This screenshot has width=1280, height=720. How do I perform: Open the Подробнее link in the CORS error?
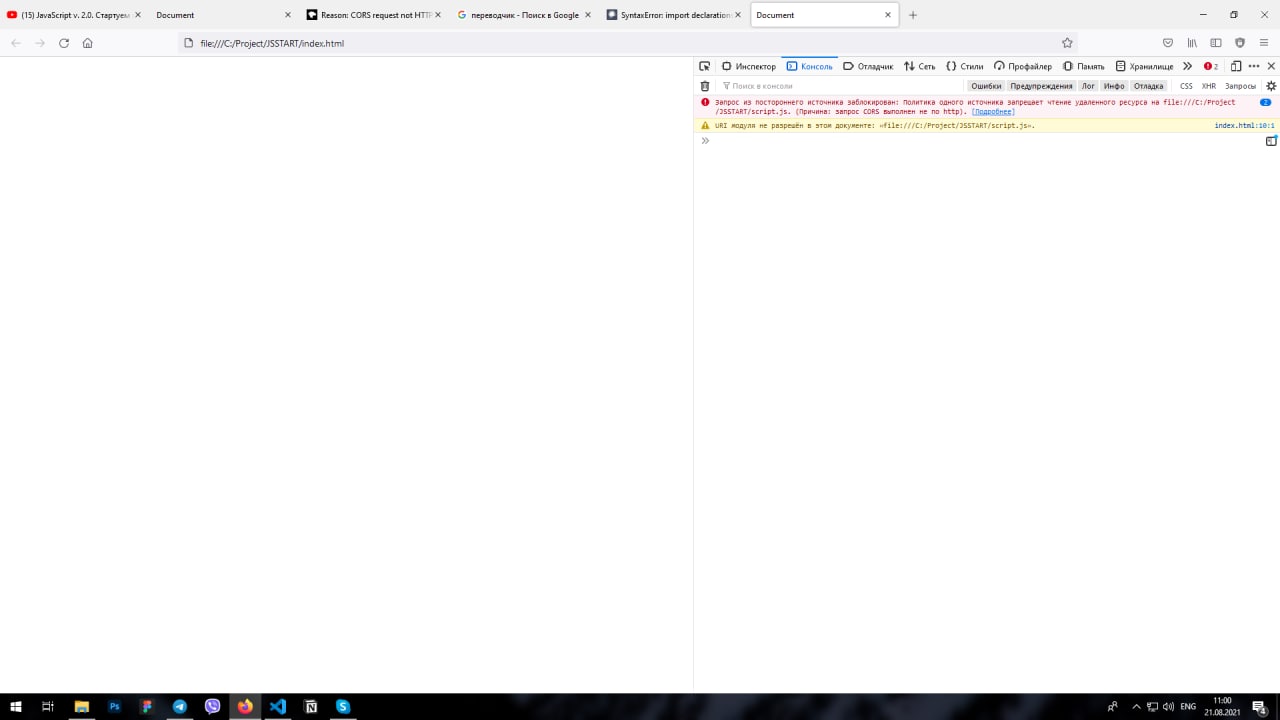pyautogui.click(x=993, y=112)
